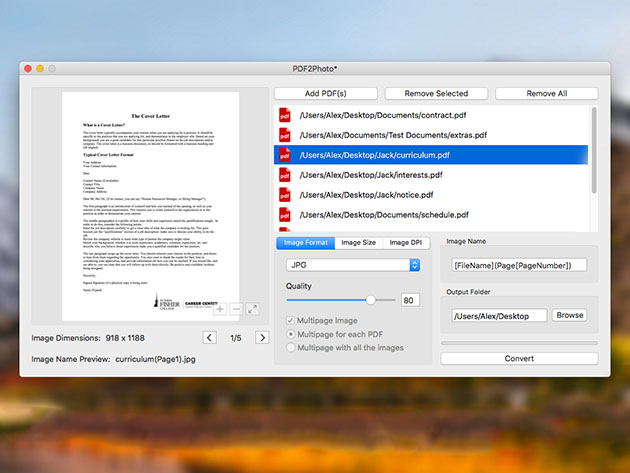Viewport: 630px width, 473px height.
Task: Zoom out of the preview with minus icon
Action: click(x=236, y=309)
